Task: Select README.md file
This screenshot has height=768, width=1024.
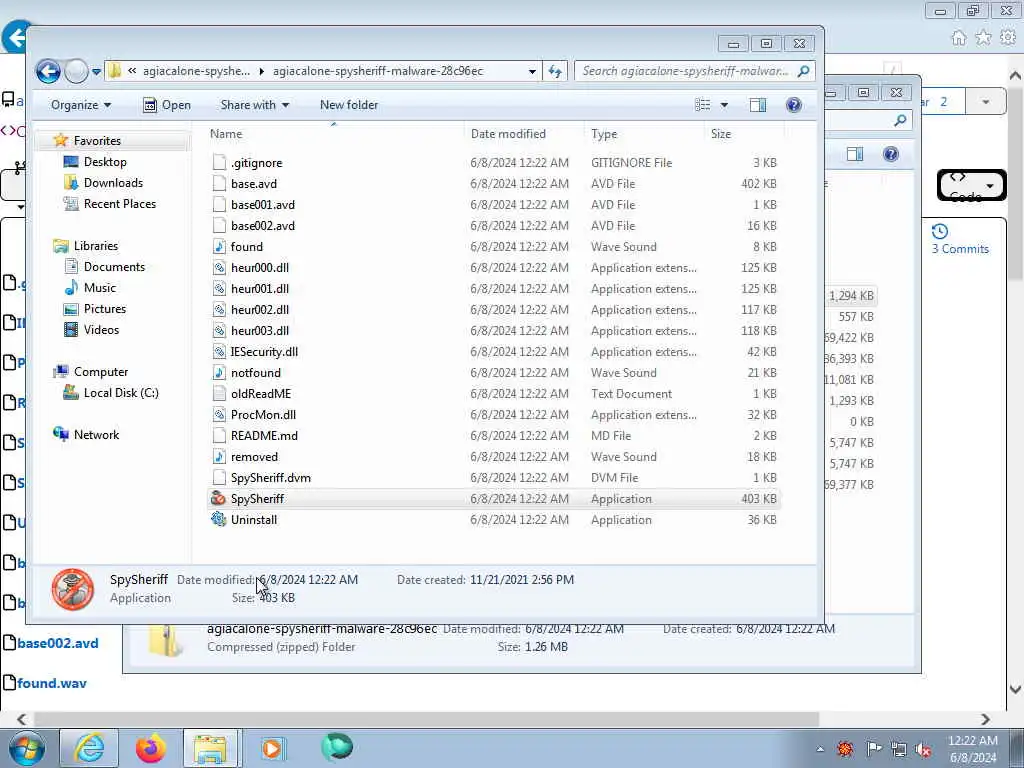Action: point(264,436)
